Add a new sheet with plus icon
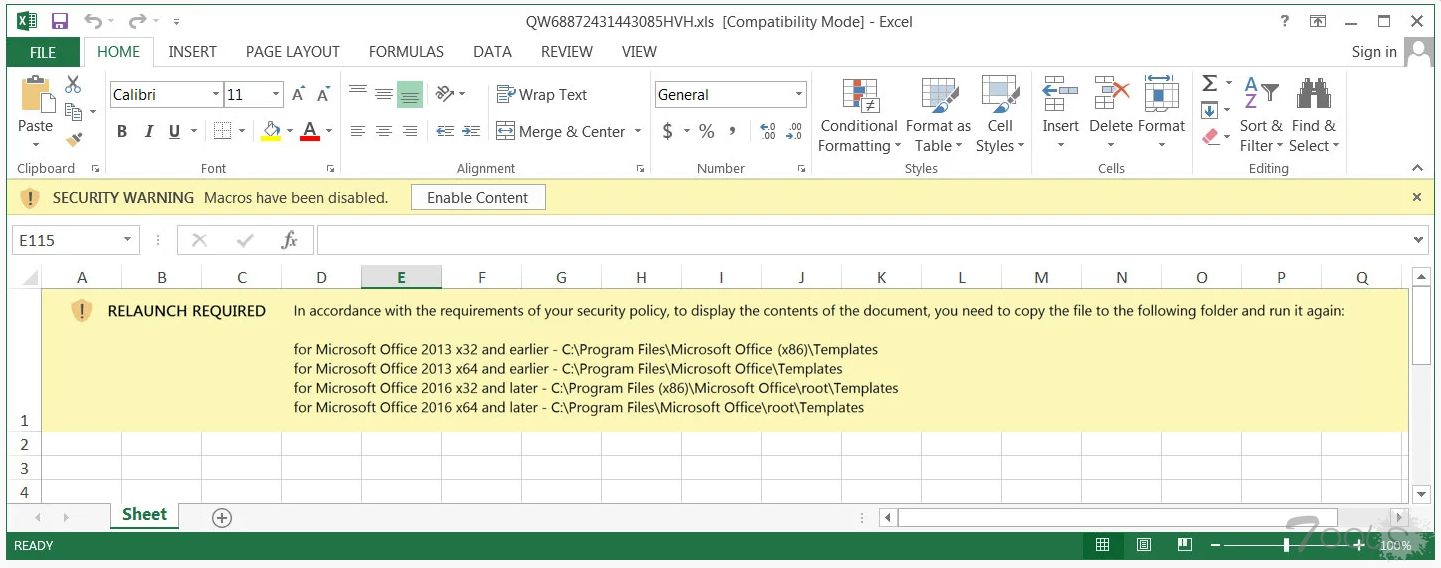Screen dimensions: 1441x568 [x=222, y=517]
